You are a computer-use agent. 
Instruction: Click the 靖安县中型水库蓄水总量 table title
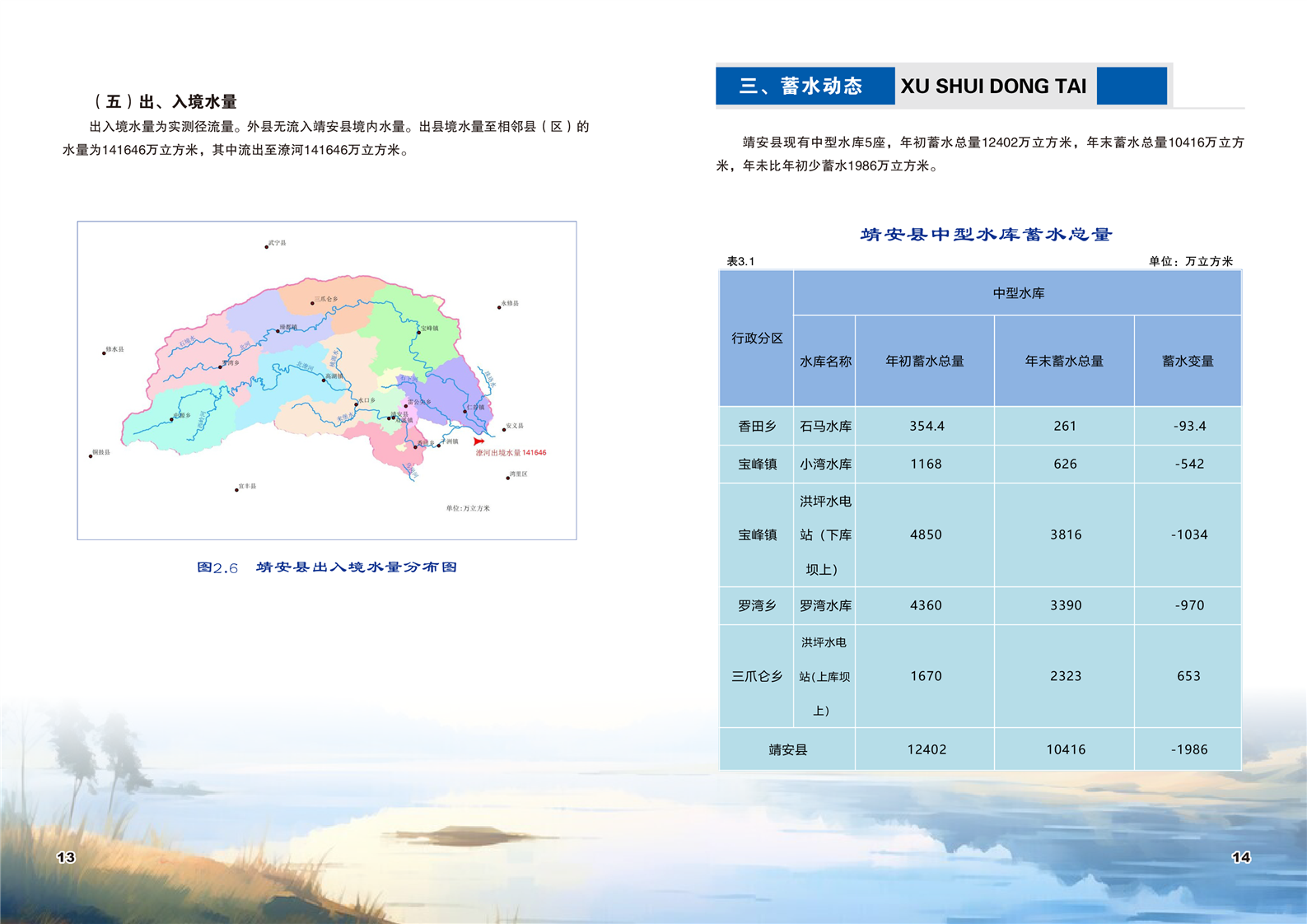pos(986,235)
